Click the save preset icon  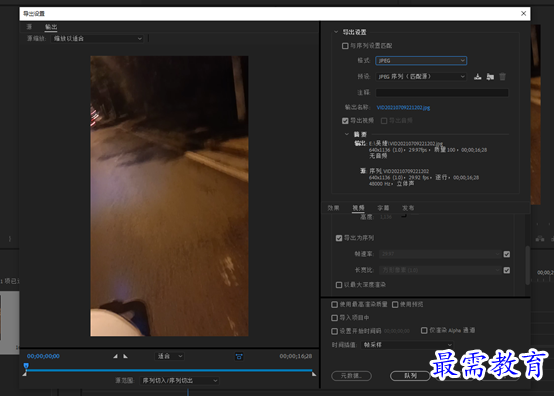tap(478, 77)
